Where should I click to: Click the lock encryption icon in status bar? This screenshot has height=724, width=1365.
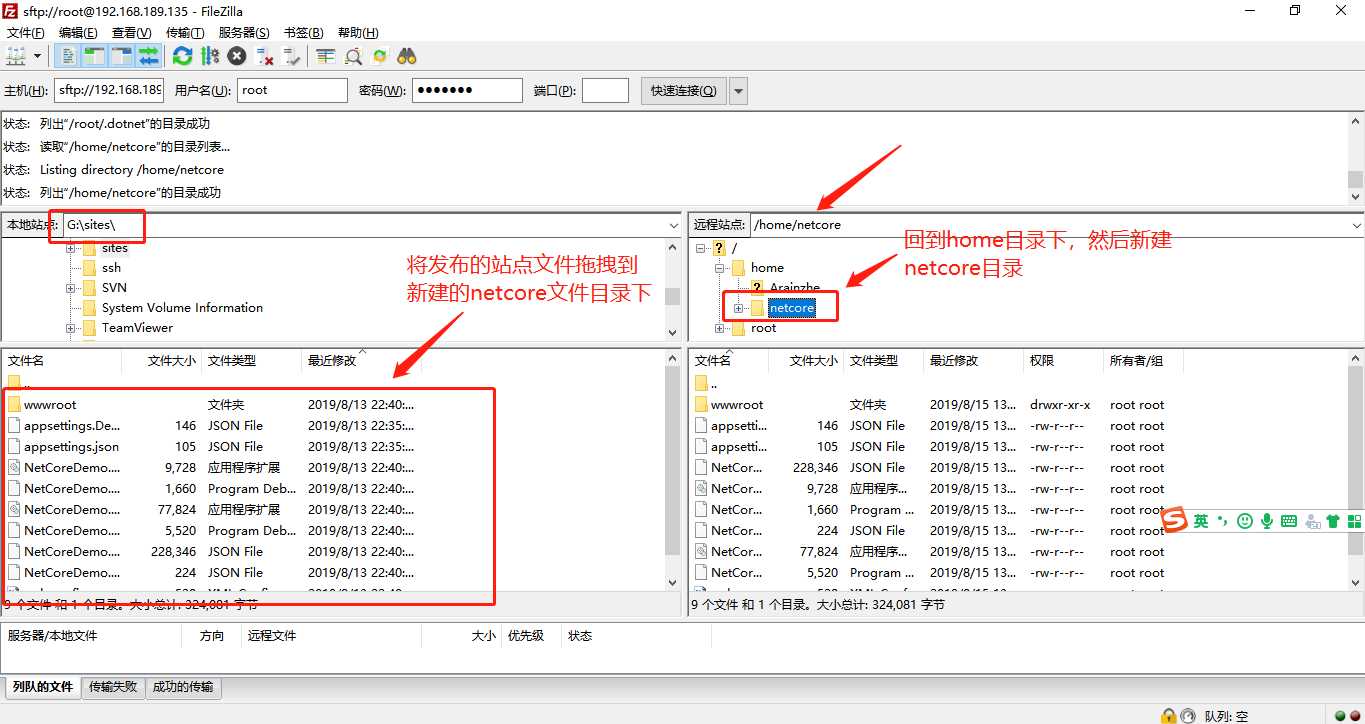coord(1168,716)
